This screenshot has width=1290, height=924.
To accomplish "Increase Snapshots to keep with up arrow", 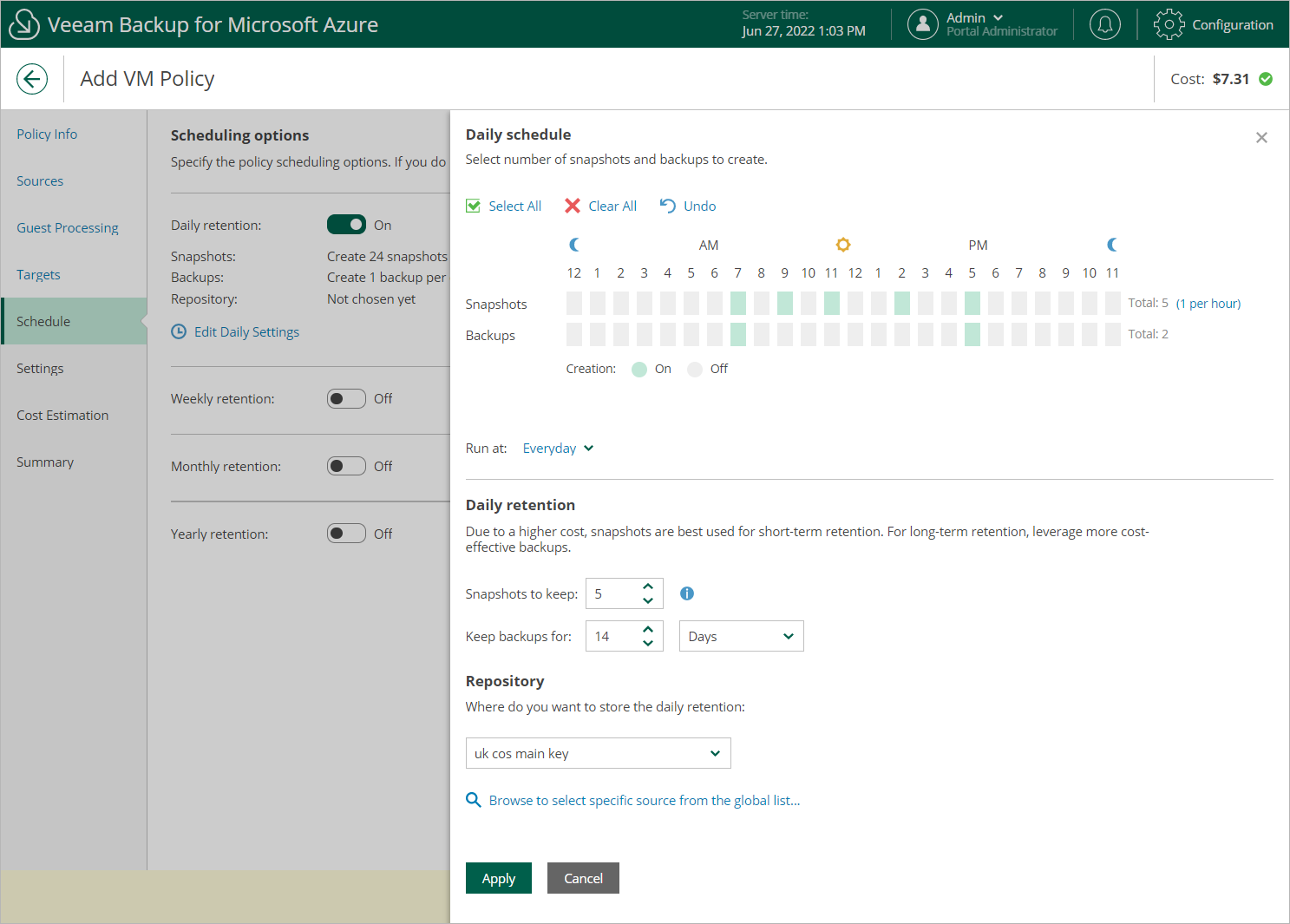I will click(x=648, y=587).
